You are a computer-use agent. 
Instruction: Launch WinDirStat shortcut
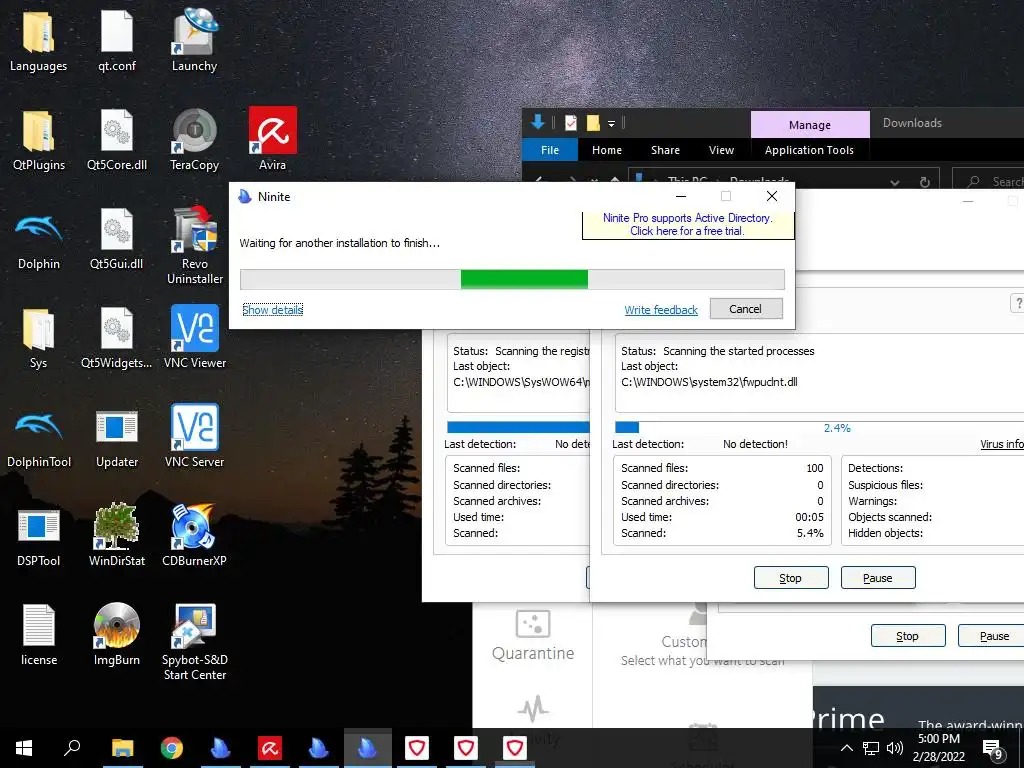pos(117,536)
